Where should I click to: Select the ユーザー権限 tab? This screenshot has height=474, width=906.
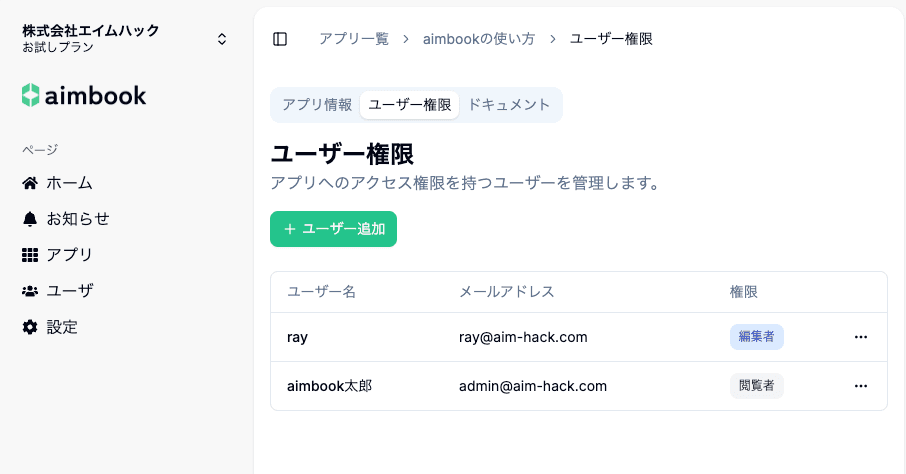[x=410, y=105]
